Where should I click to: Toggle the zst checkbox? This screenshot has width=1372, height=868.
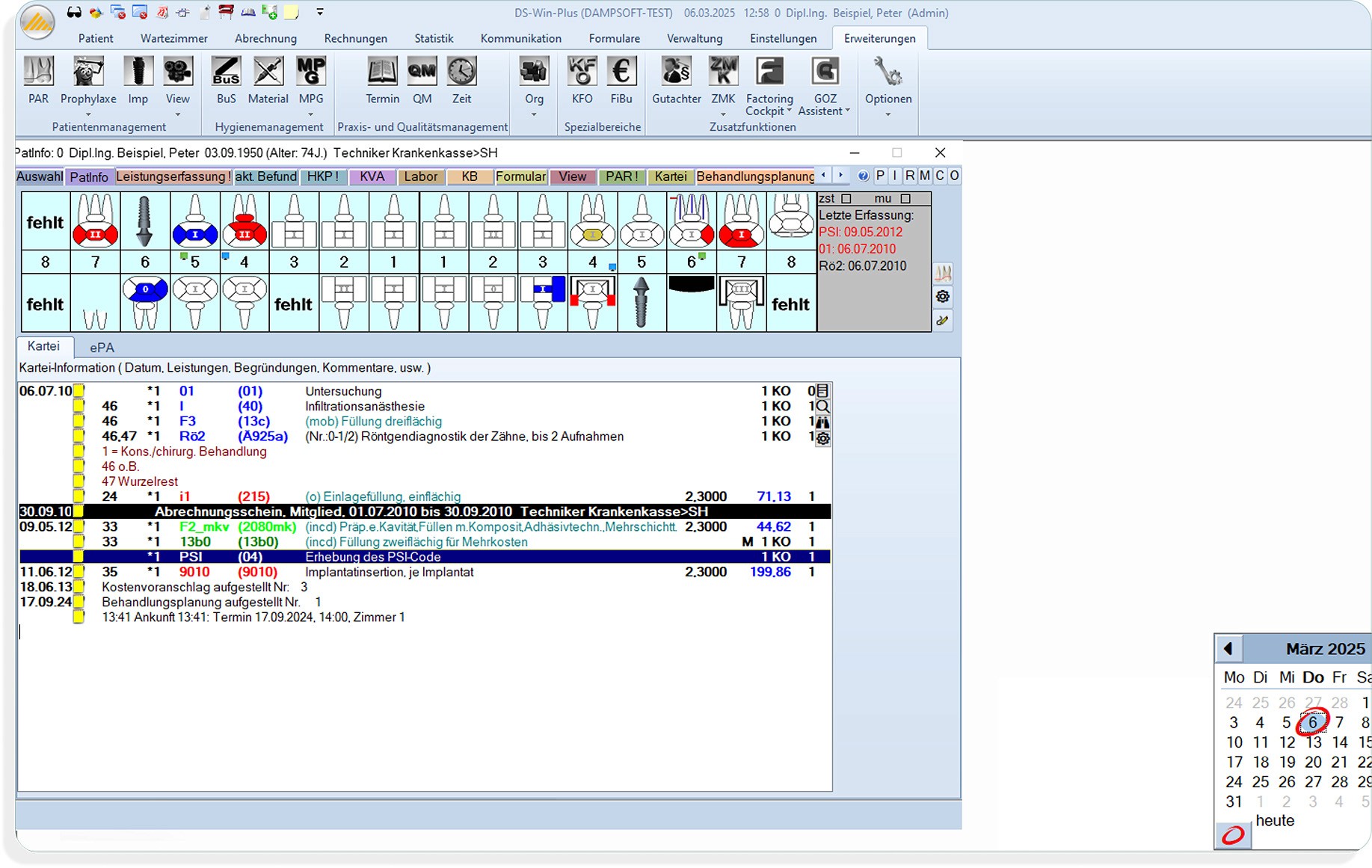tap(846, 199)
